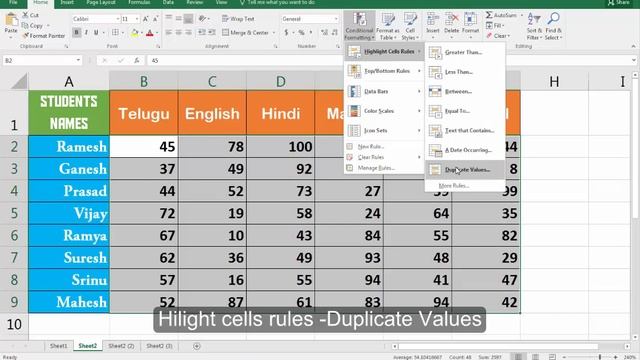Toggle Wrap Text
This screenshot has height=360, width=640.
pyautogui.click(x=238, y=19)
